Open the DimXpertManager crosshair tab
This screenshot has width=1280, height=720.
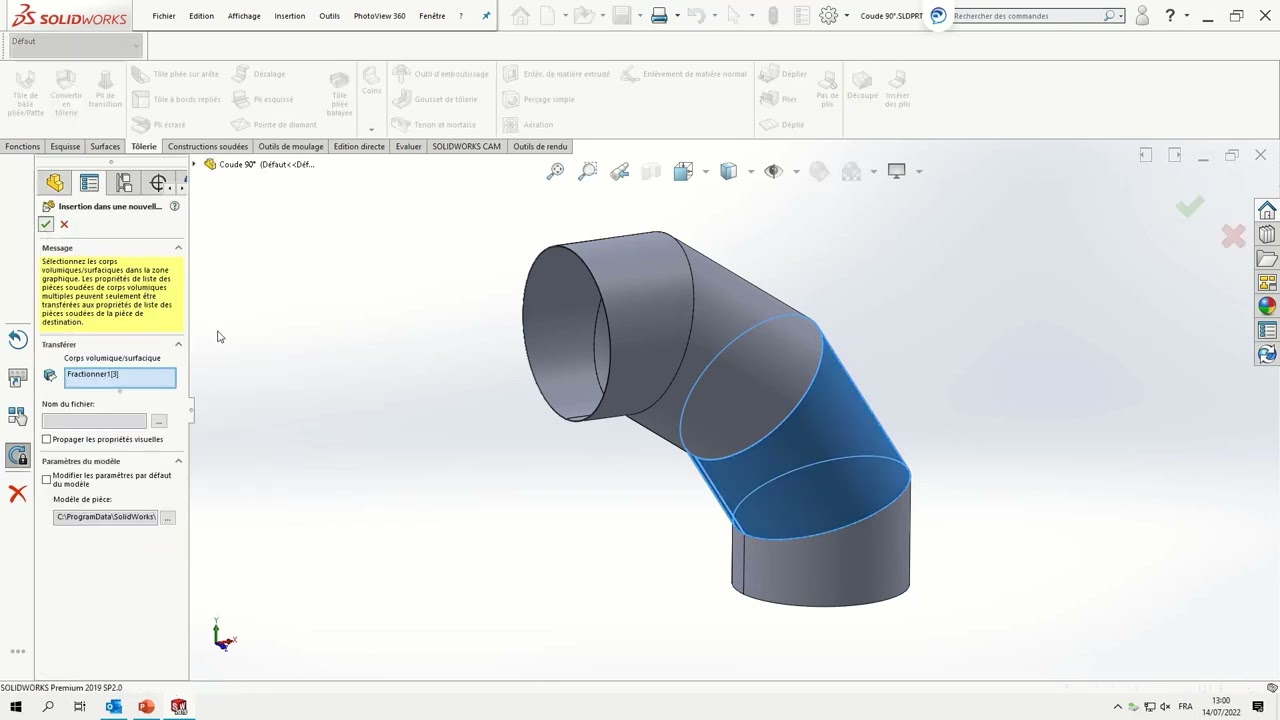point(158,183)
